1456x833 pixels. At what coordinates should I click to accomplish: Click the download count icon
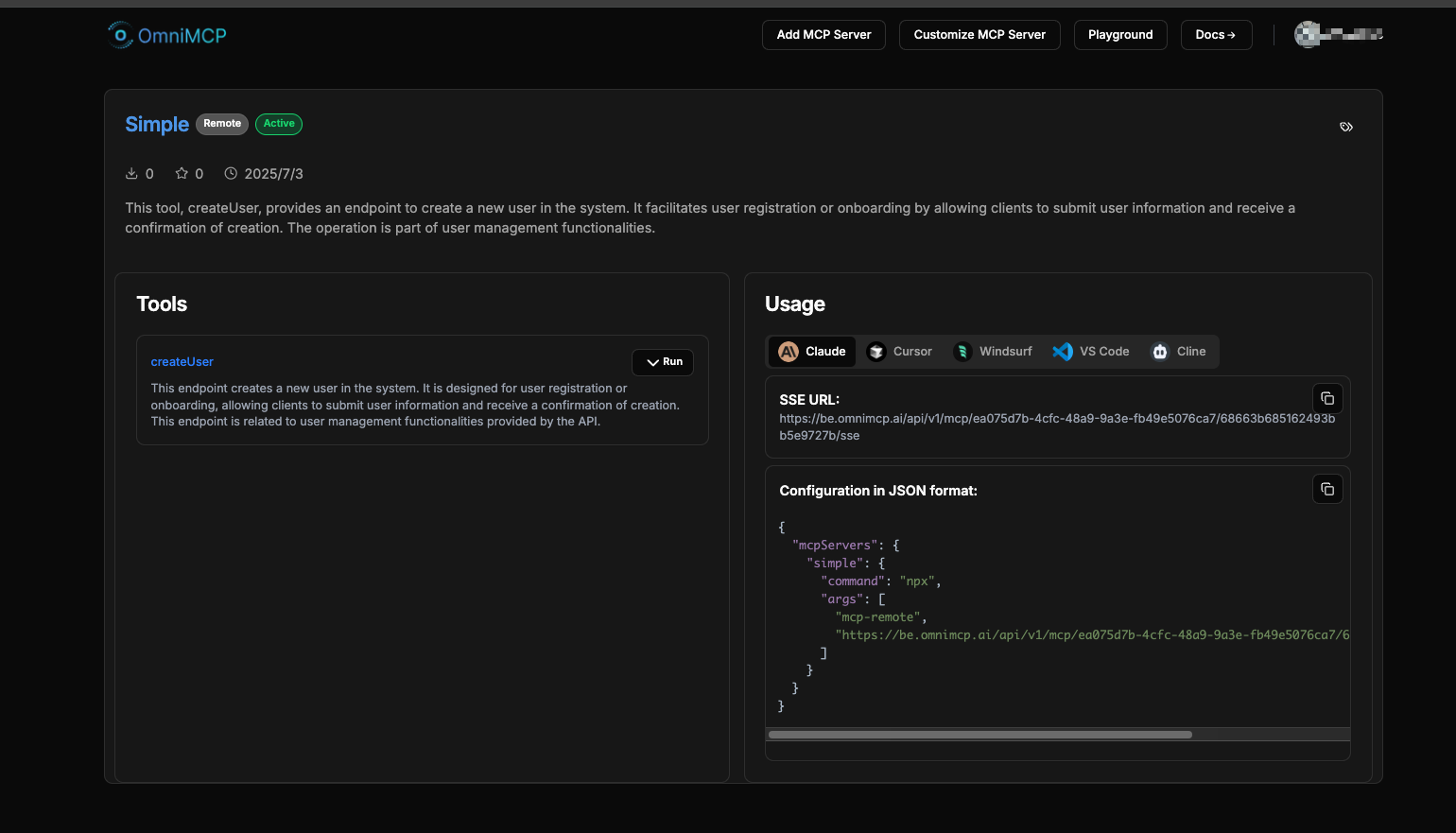[x=131, y=174]
